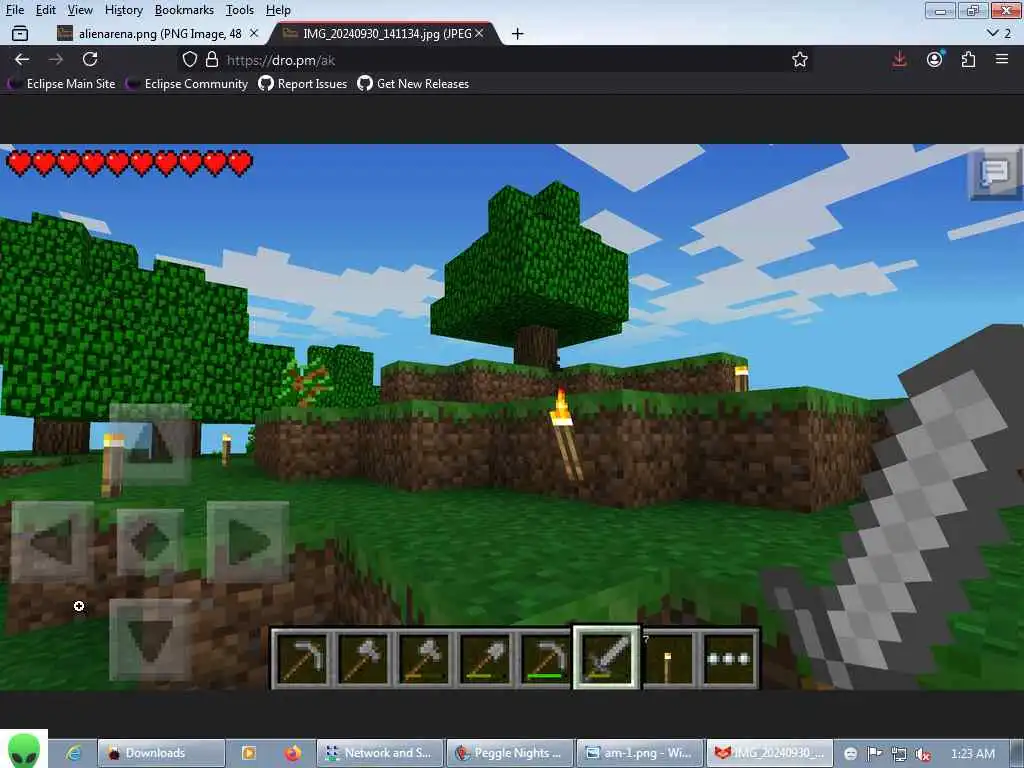The width and height of the screenshot is (1024, 768).
Task: Click the in-game chat bubble icon
Action: coord(994,172)
